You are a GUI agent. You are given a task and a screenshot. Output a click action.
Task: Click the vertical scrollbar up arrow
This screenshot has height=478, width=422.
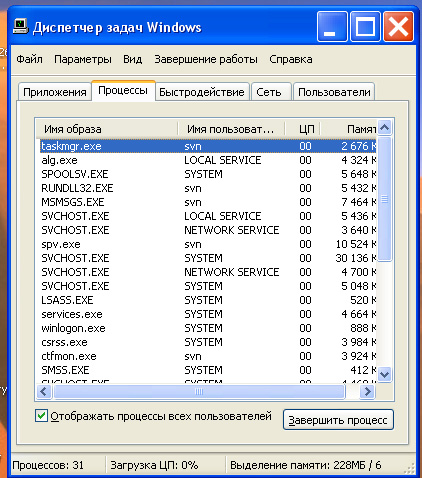pos(385,127)
